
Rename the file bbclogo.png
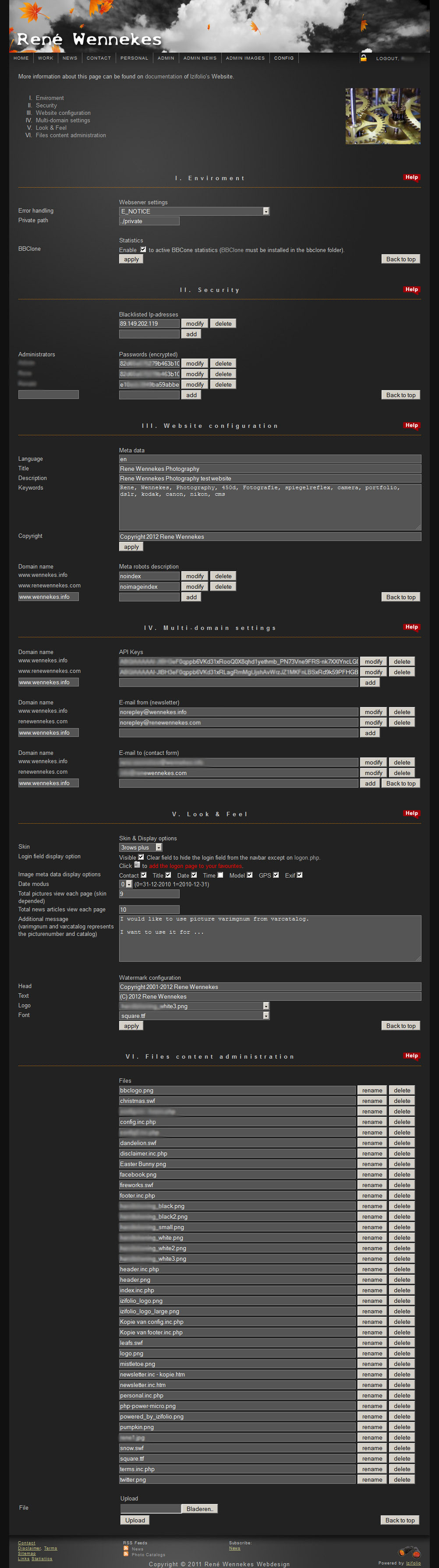(372, 1091)
